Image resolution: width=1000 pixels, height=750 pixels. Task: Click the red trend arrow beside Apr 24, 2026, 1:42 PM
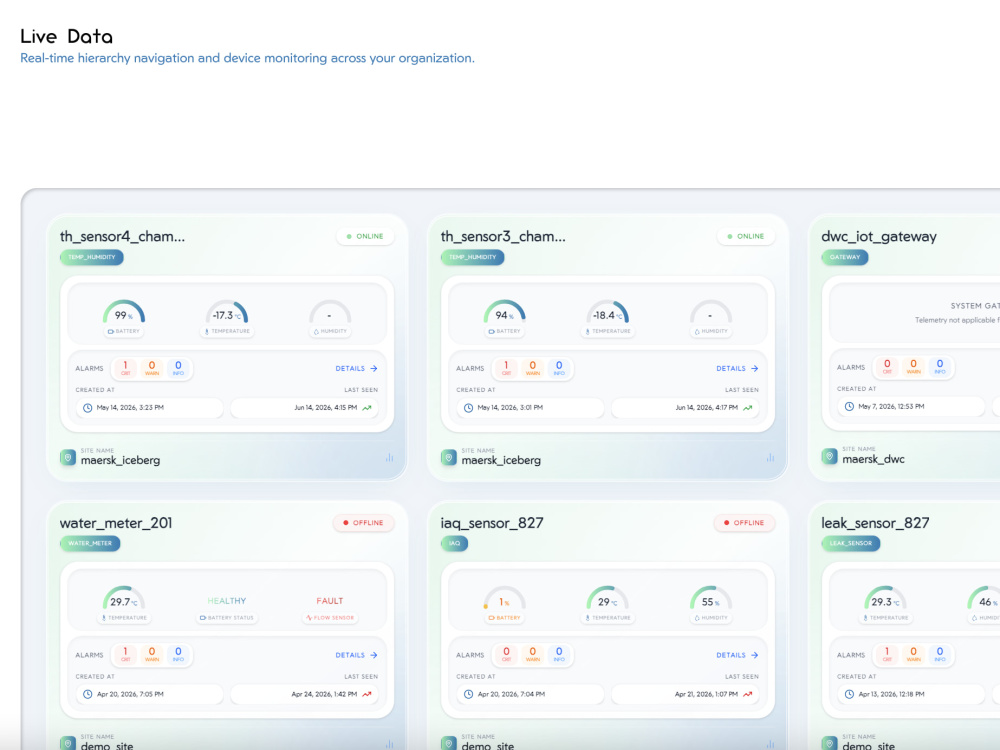coord(367,695)
